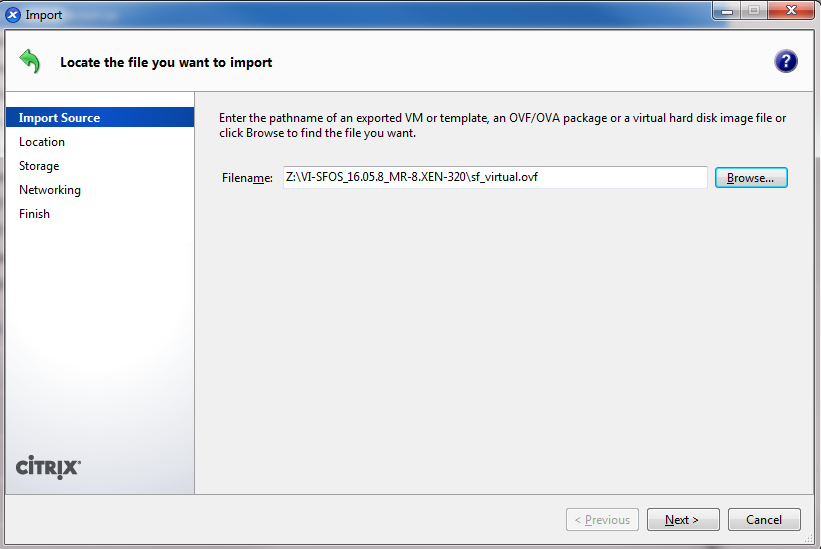Cancel the import wizard
The height and width of the screenshot is (549, 821).
pos(764,520)
